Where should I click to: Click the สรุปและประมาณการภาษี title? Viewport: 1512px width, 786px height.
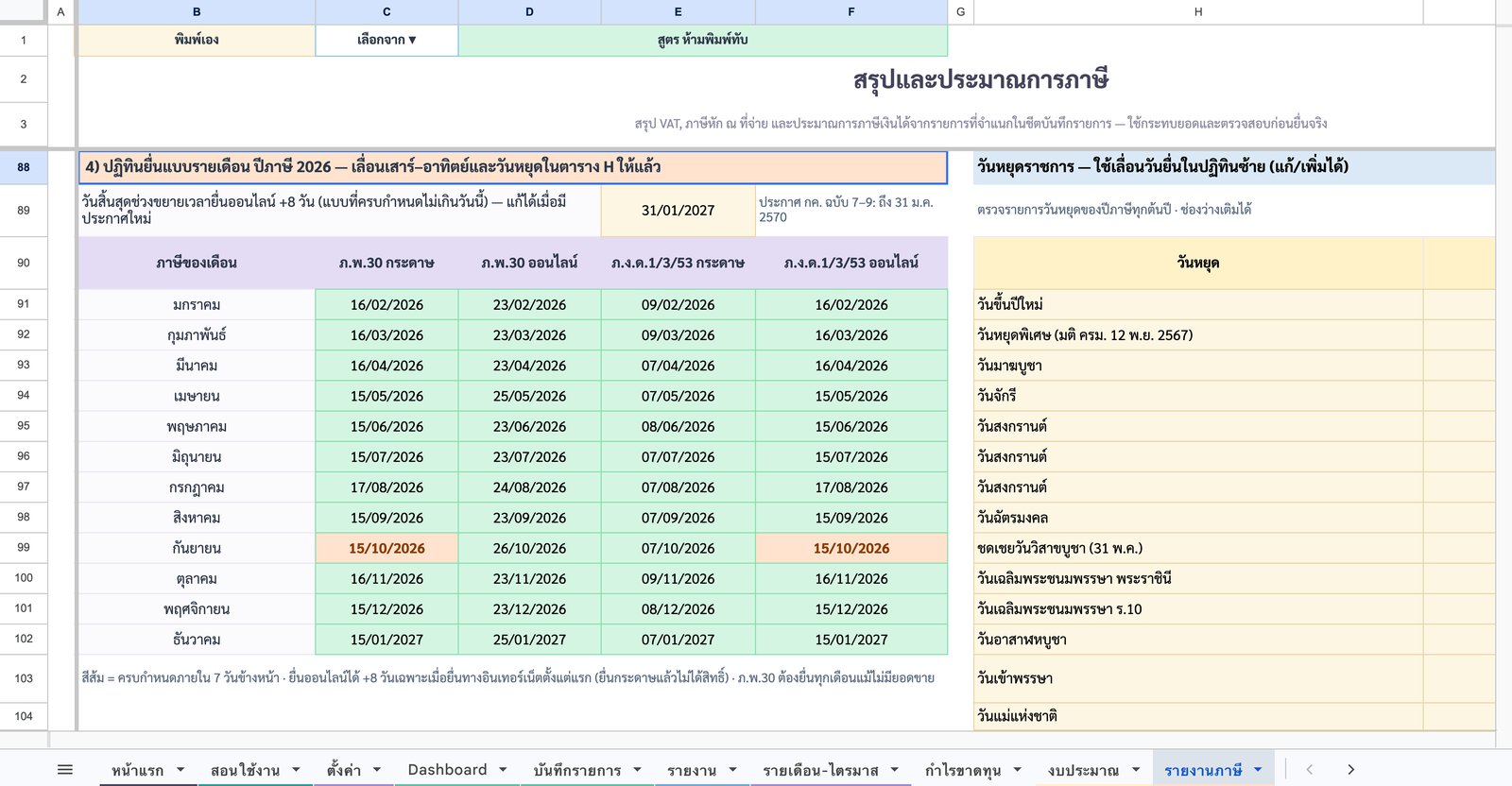[x=981, y=79]
